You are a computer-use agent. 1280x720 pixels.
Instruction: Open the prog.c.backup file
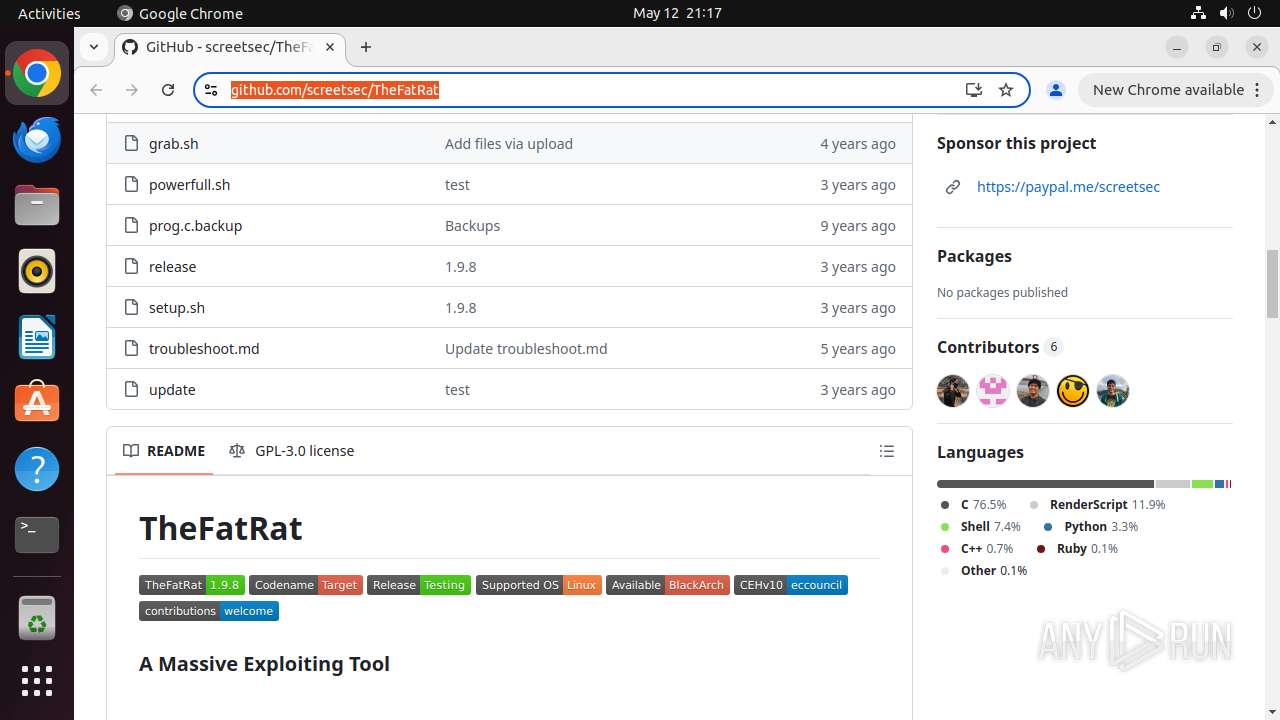click(195, 226)
